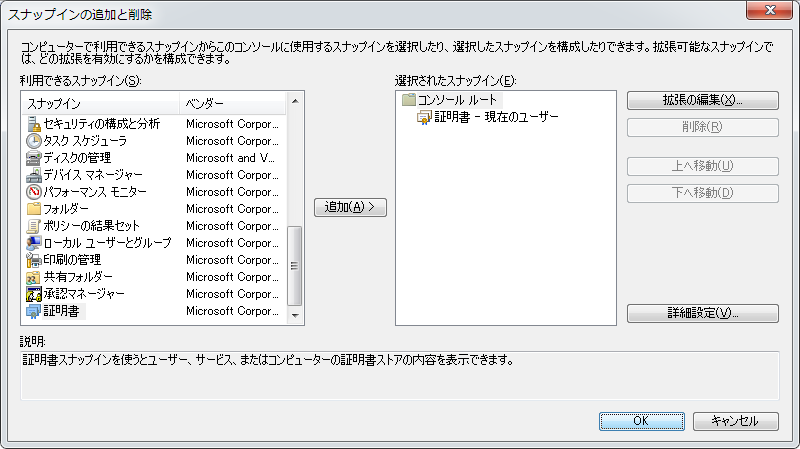
Task: Open 拡張の編集(X)... dialog
Action: [702, 101]
